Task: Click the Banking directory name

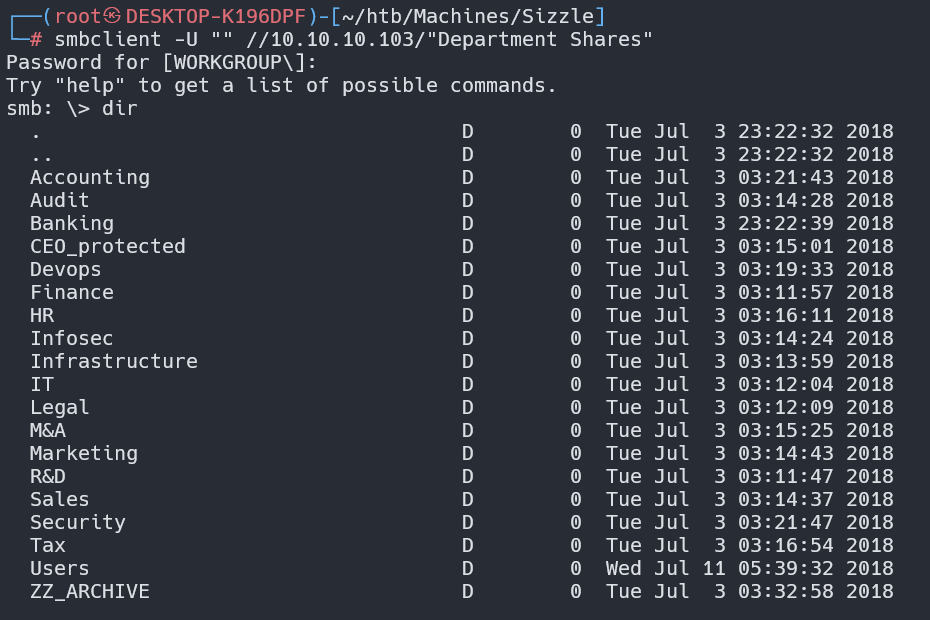Action: 72,224
